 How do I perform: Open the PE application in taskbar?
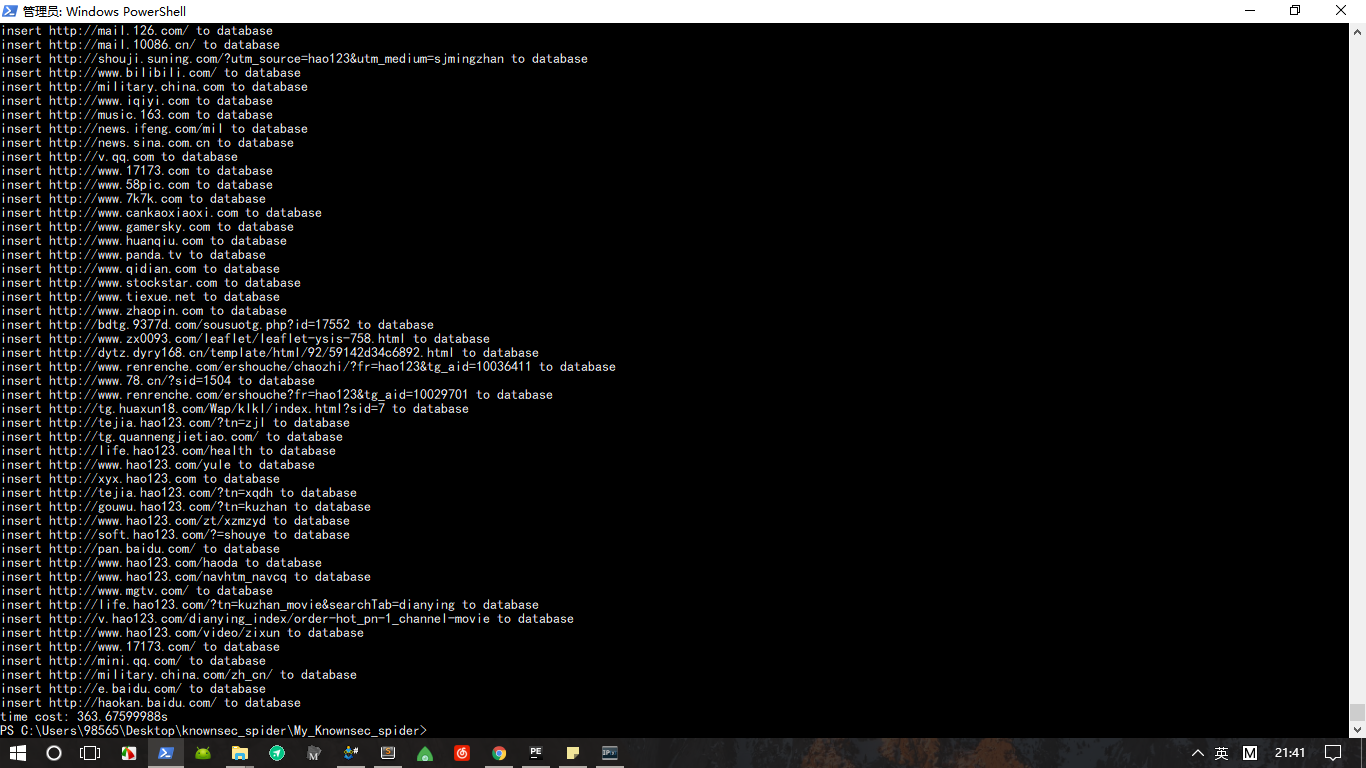pyautogui.click(x=536, y=753)
